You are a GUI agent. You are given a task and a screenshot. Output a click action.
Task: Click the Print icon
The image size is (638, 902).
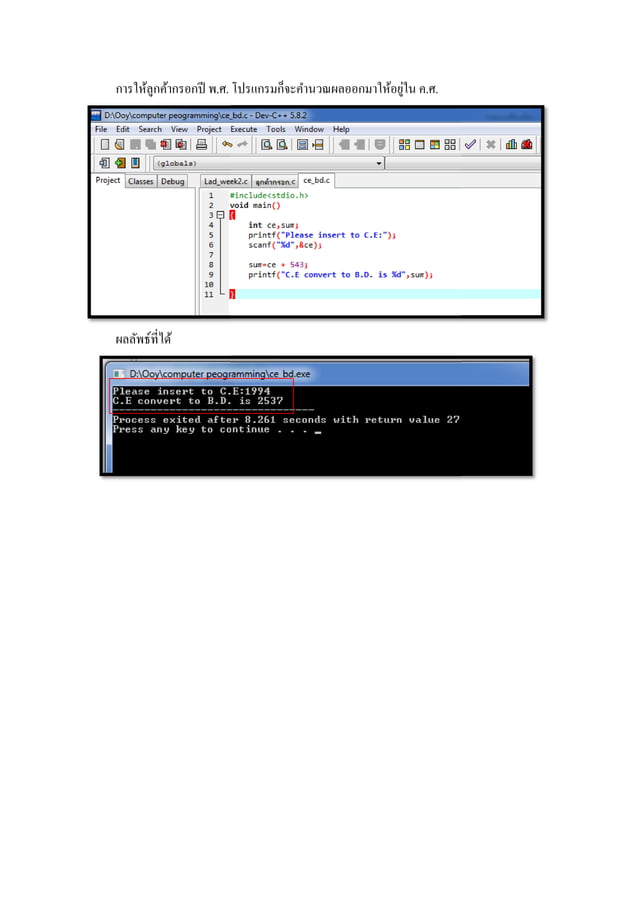(x=201, y=144)
